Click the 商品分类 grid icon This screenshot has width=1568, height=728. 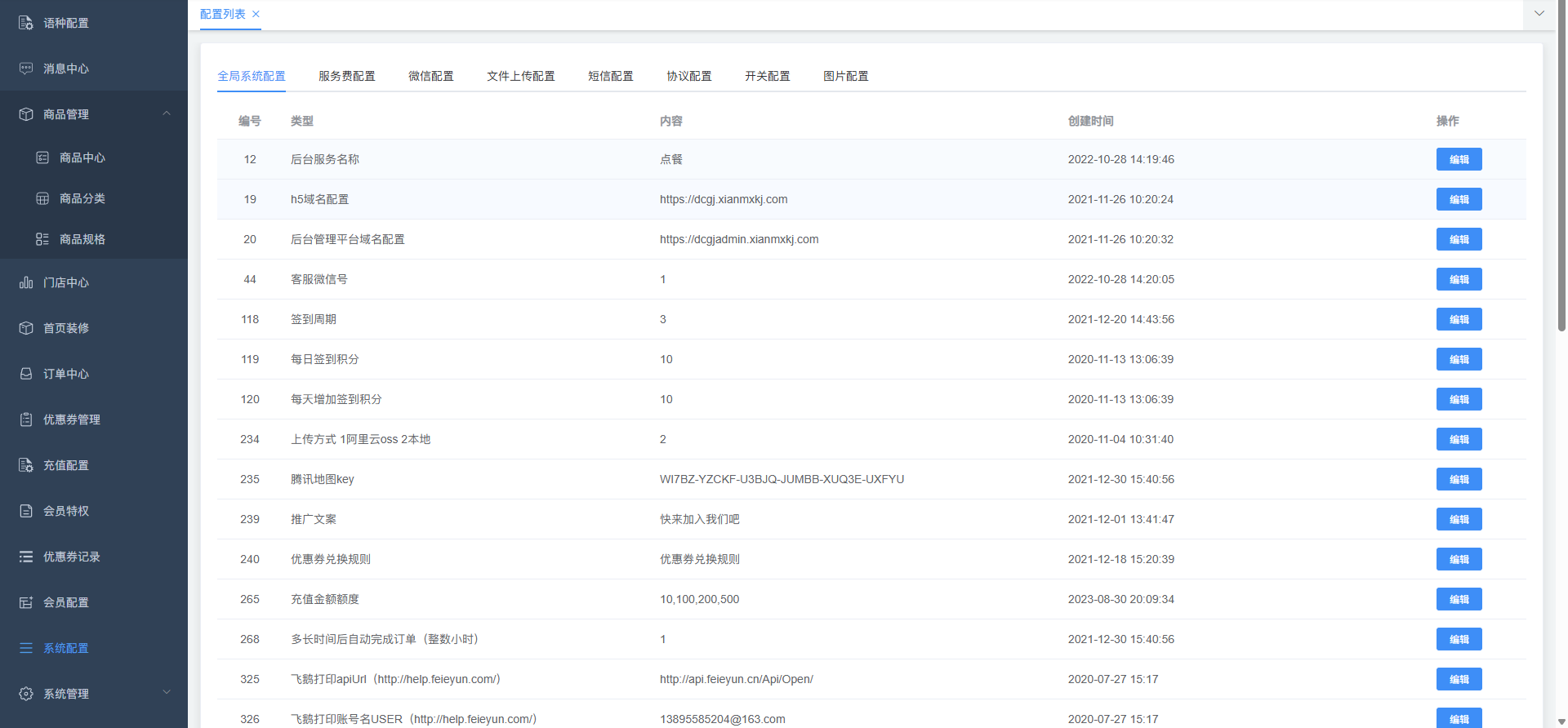42,198
